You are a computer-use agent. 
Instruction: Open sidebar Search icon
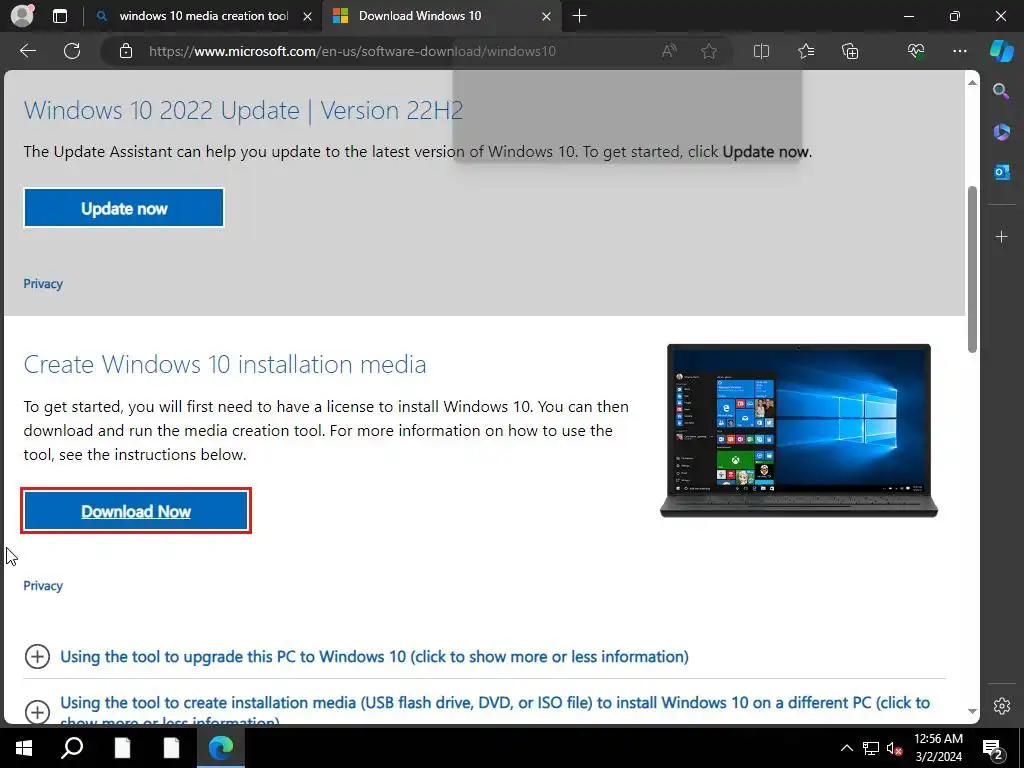click(x=1001, y=91)
